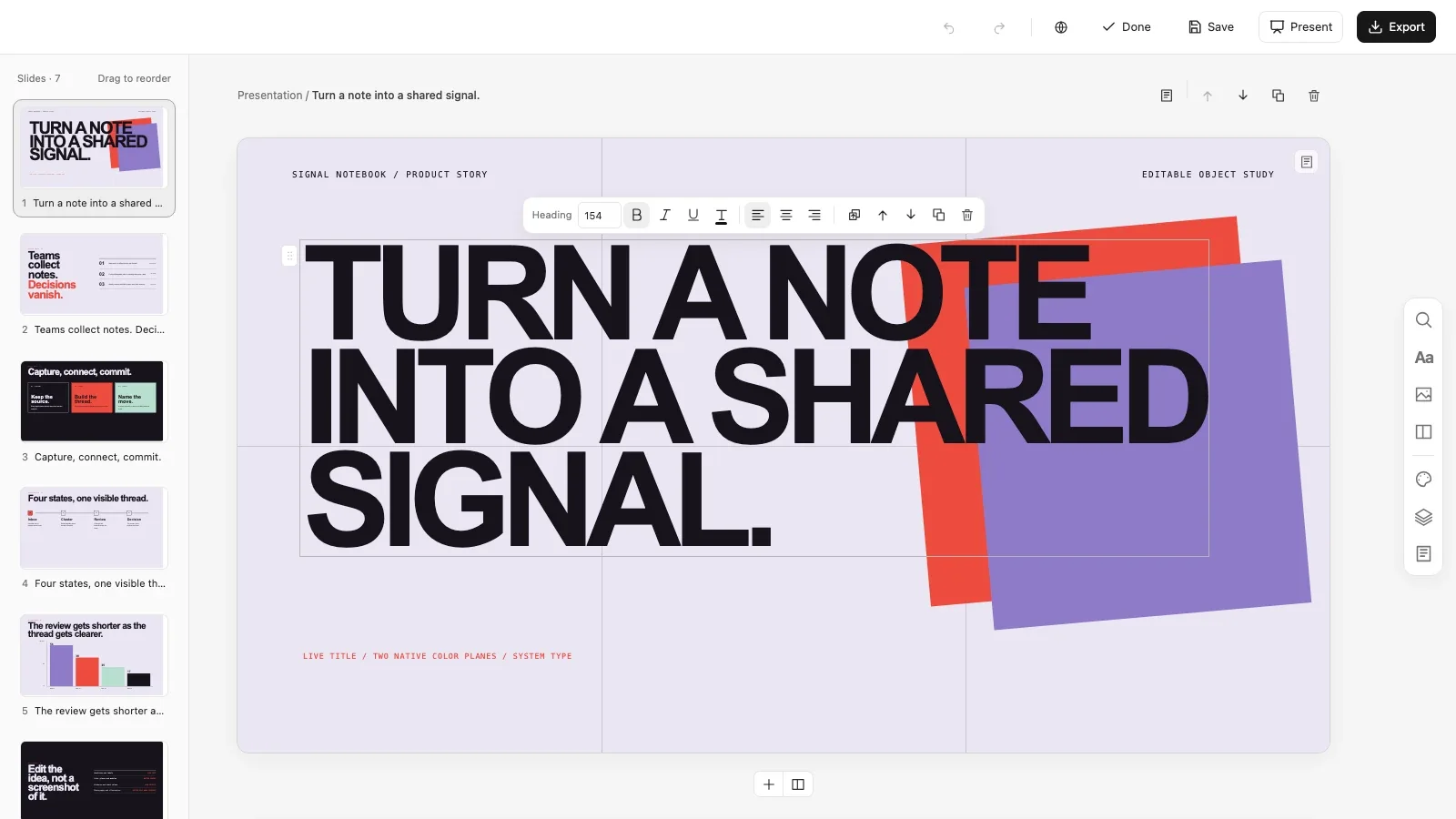Bring the heading object to front
Image resolution: width=1456 pixels, height=819 pixels.
854,216
